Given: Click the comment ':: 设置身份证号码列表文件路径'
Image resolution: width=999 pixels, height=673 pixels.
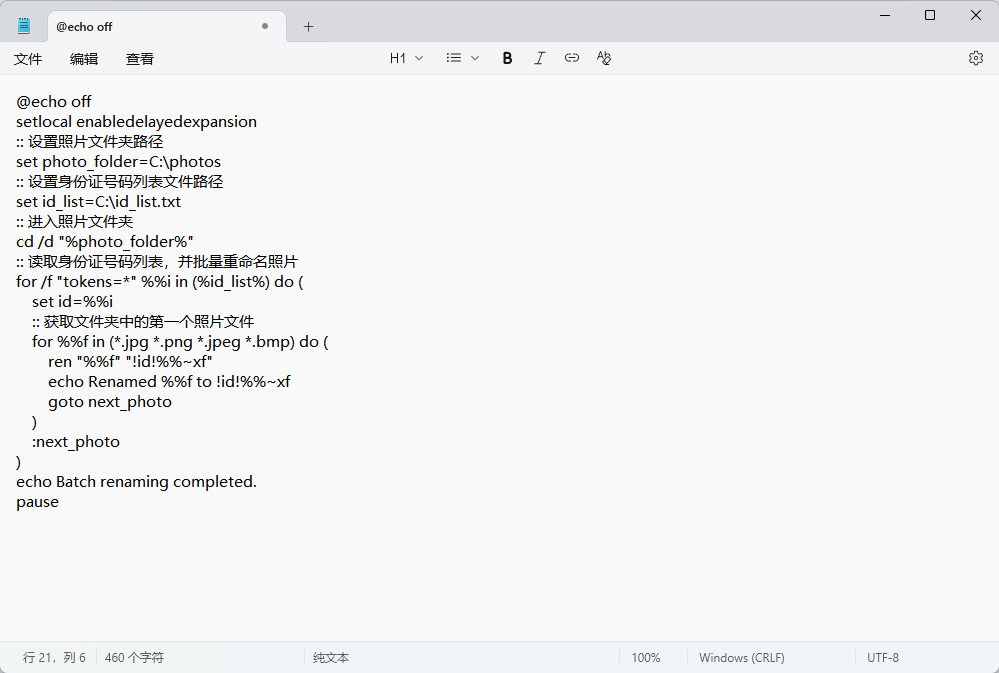Looking at the screenshot, I should coord(120,182).
